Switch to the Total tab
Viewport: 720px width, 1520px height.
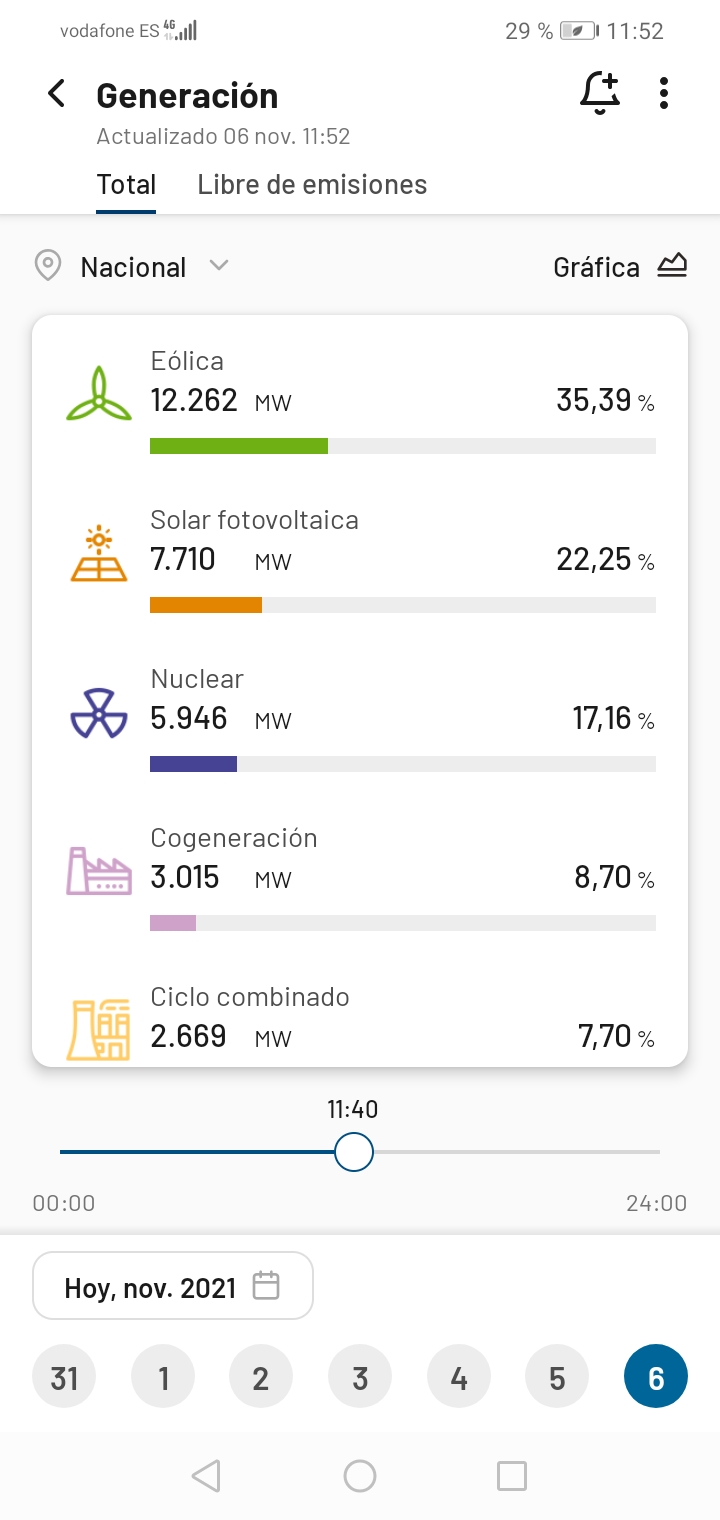(126, 185)
